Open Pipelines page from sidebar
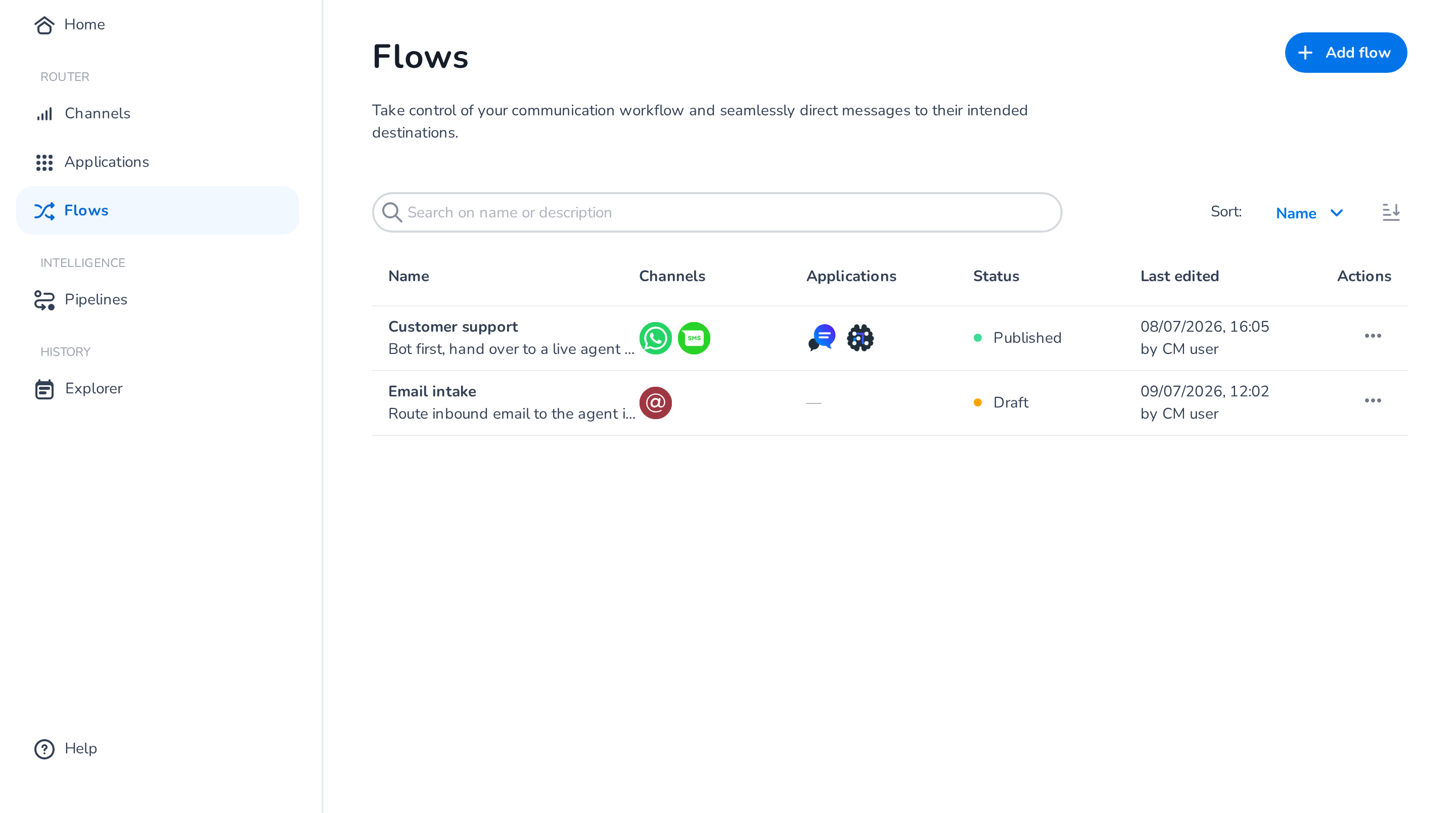The image size is (1456, 813). coord(158,300)
